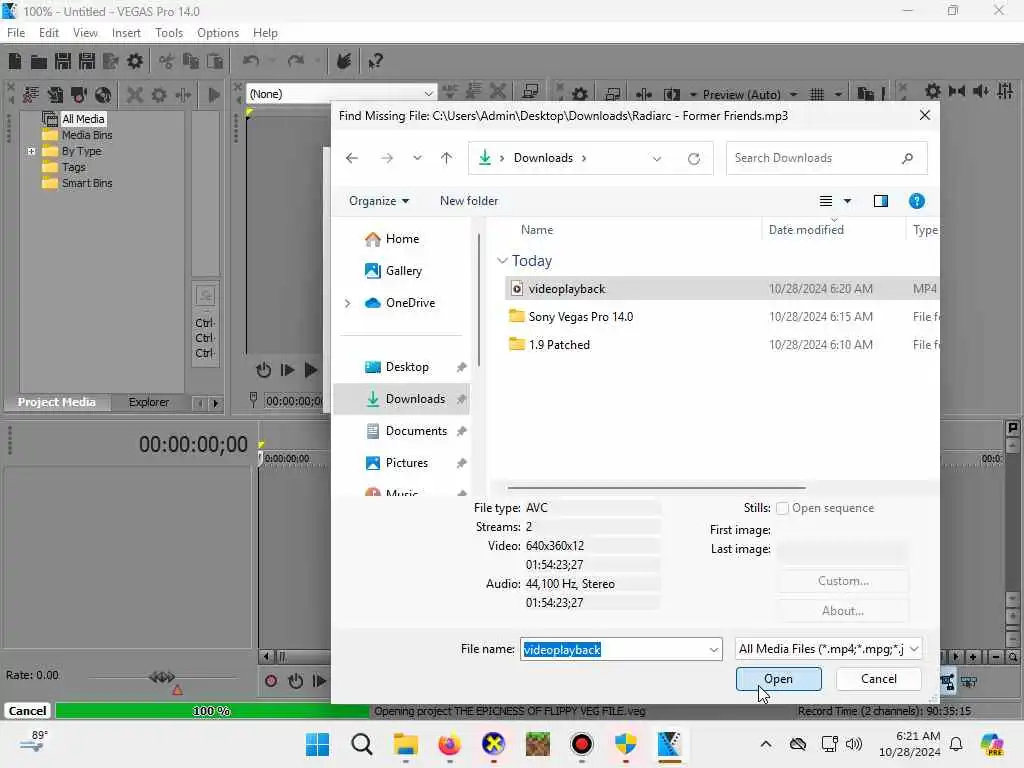Select Downloads in dialog navigation pane

[402, 399]
